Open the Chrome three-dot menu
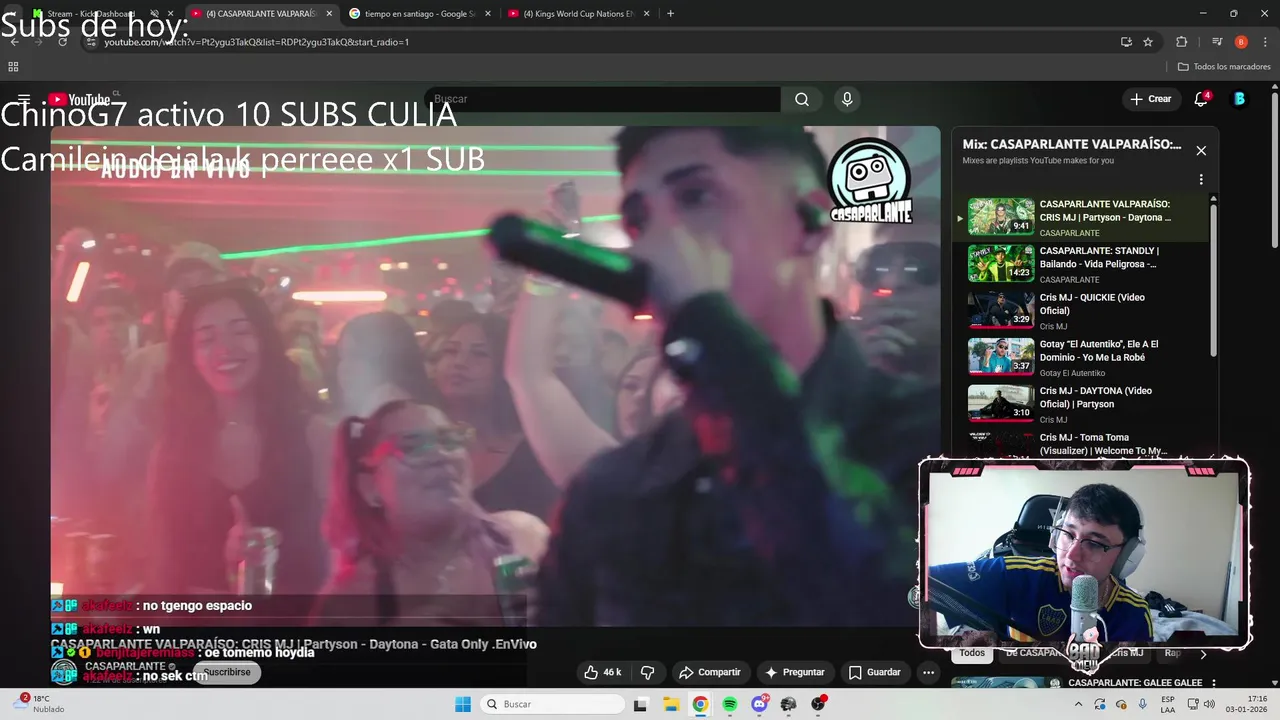The height and width of the screenshot is (720, 1280). coord(1263,42)
